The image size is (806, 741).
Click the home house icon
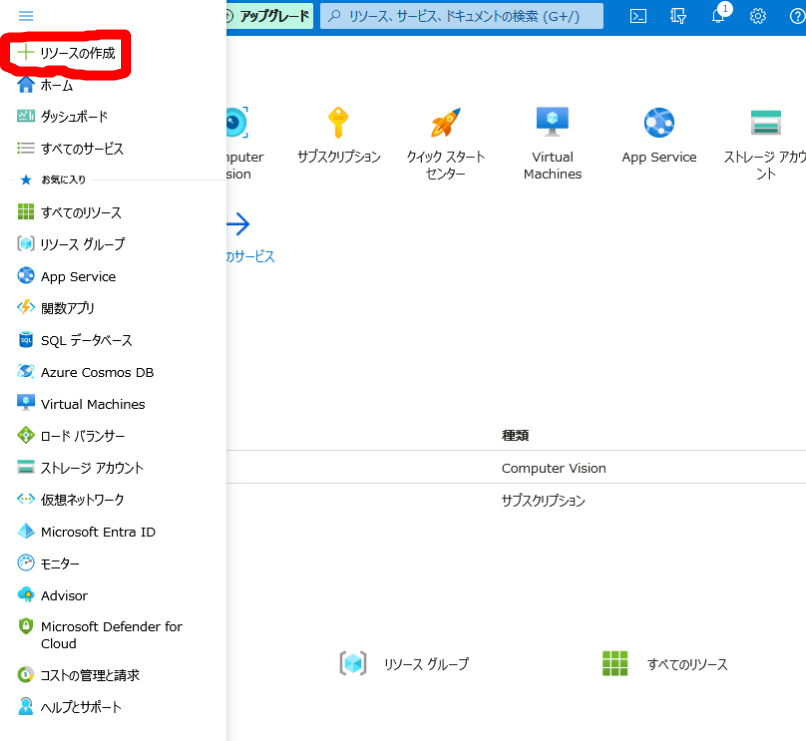tap(26, 85)
